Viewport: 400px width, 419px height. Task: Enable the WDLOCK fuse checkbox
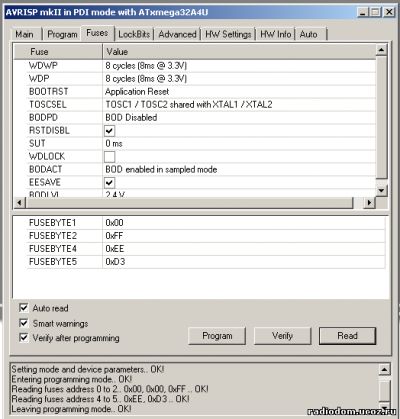tap(110, 157)
